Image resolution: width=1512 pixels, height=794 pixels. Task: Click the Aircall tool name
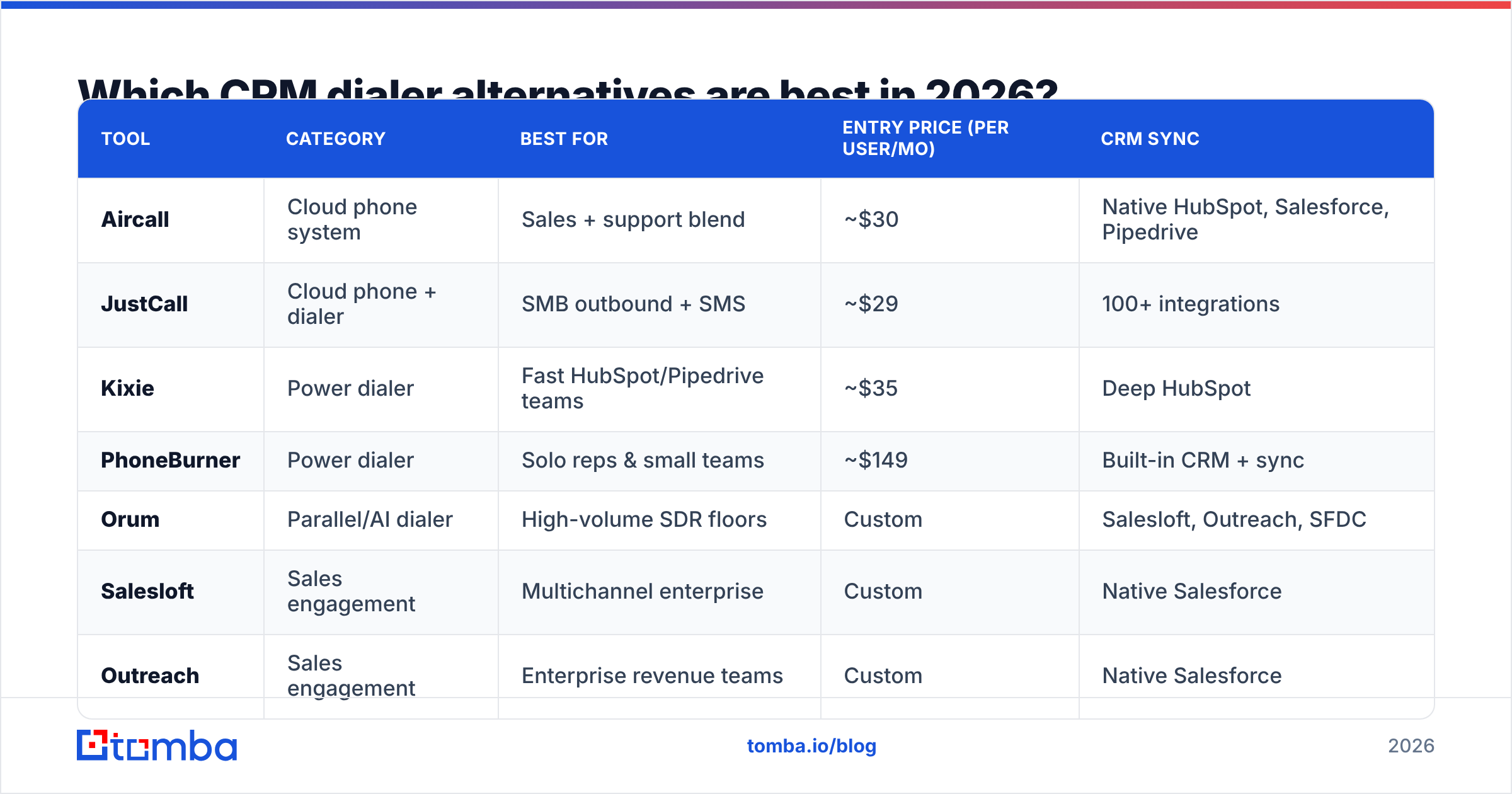tap(135, 219)
